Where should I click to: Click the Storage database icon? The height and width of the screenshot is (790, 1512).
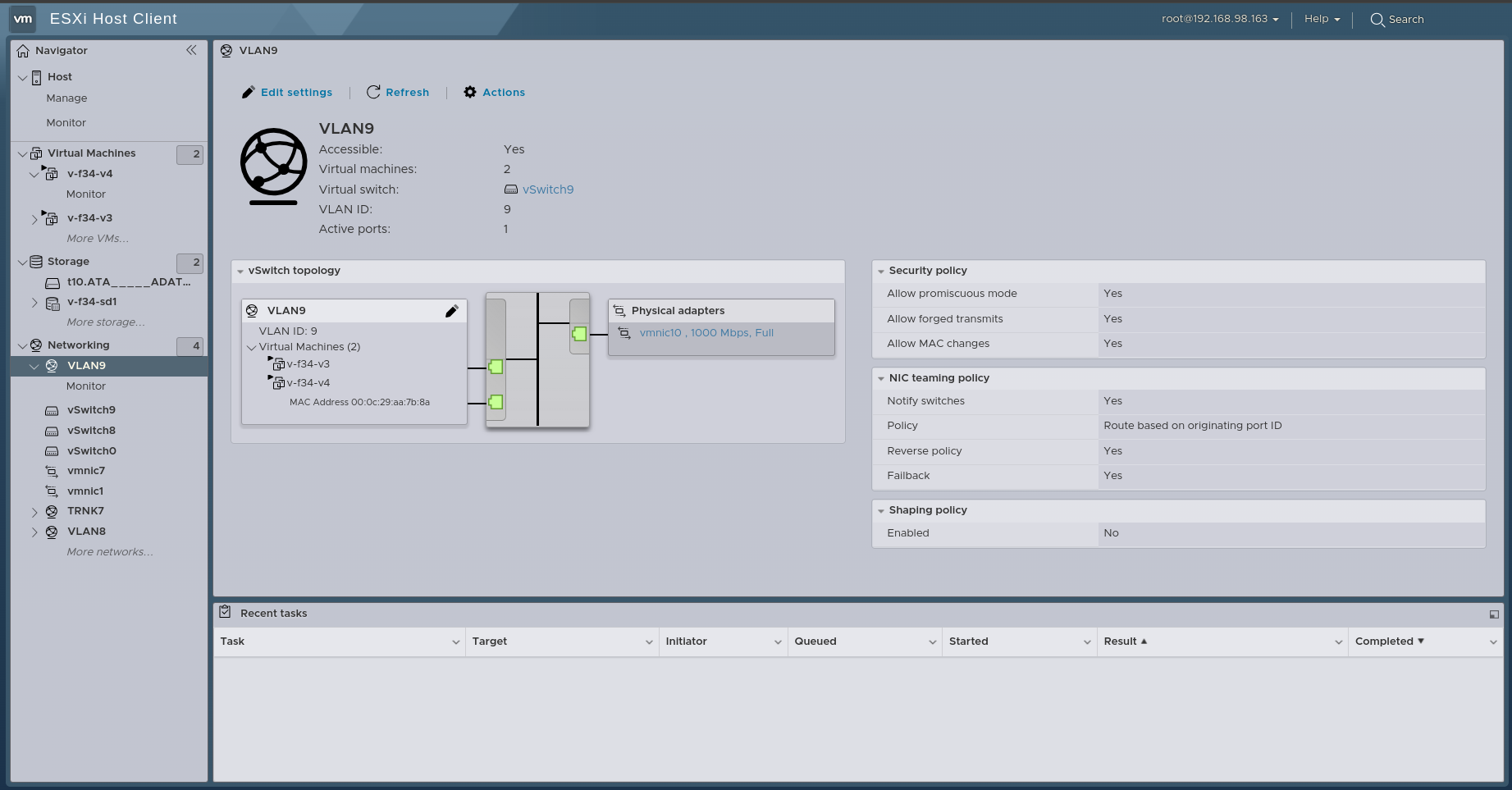coord(36,262)
